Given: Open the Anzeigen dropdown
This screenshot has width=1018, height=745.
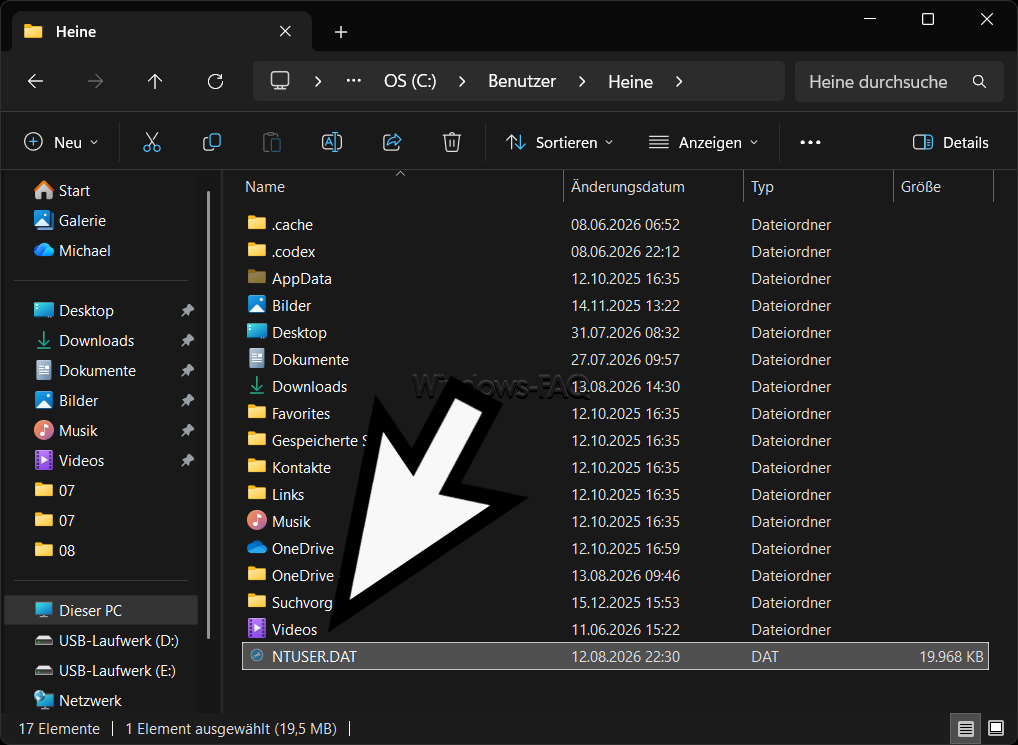Looking at the screenshot, I should point(704,142).
